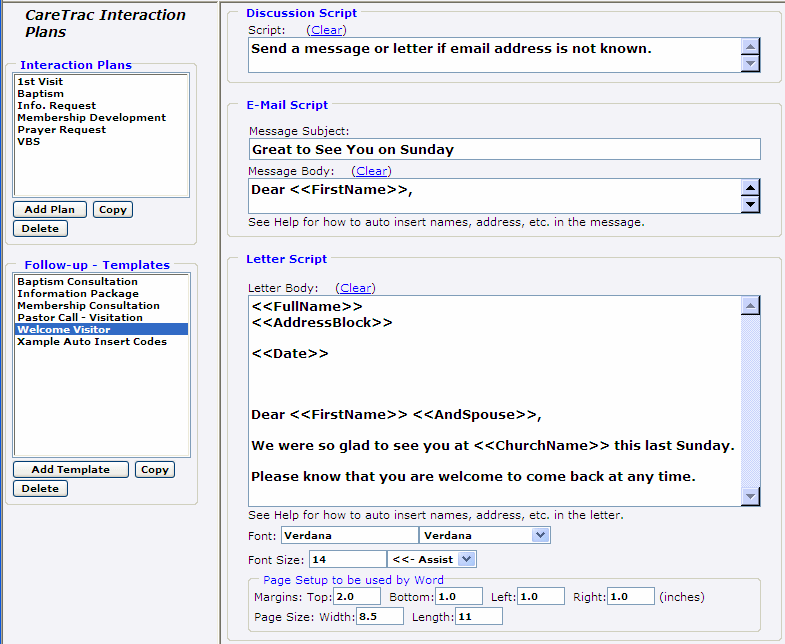Select the Pastor Call - Visitation template
Viewport: 785px width, 644px height.
click(x=79, y=317)
